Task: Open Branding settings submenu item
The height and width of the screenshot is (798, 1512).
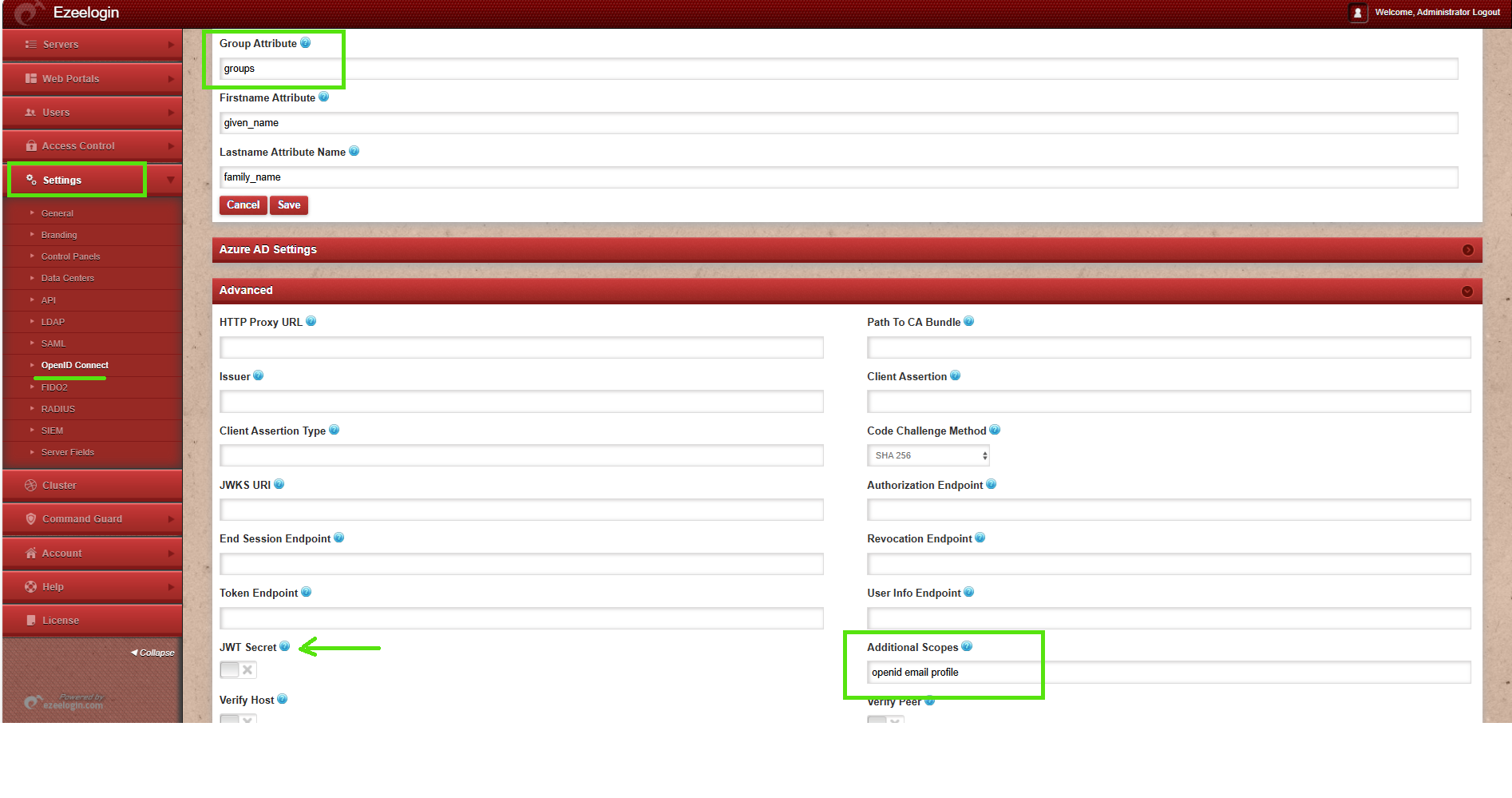Action: pos(59,235)
